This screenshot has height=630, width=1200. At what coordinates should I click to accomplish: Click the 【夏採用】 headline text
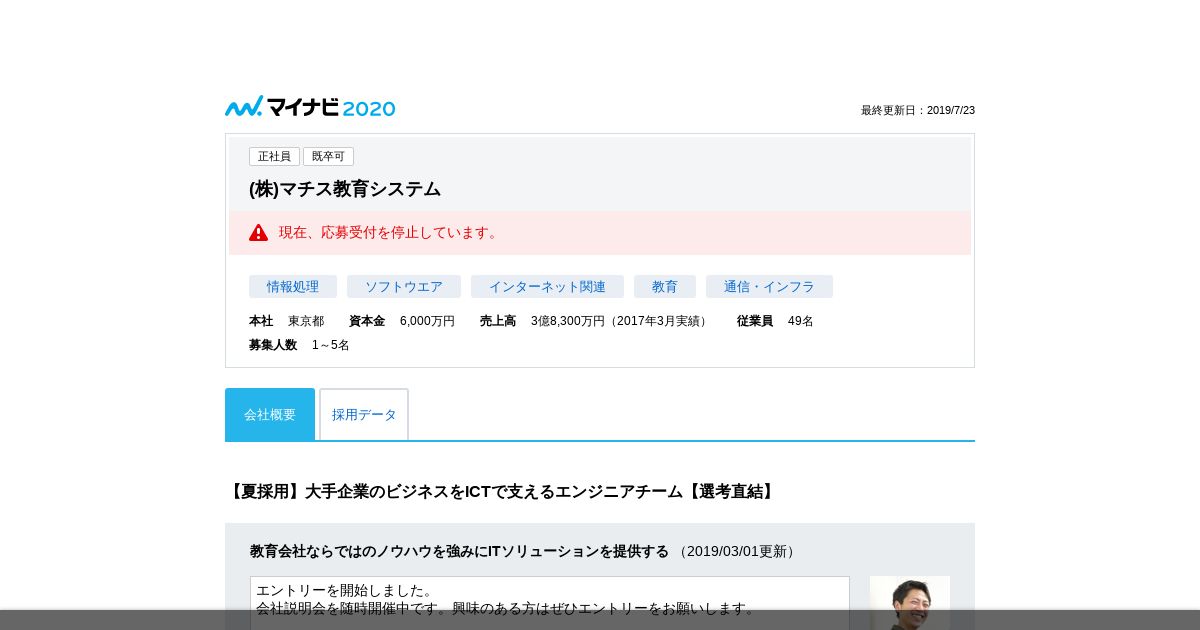[x=502, y=492]
